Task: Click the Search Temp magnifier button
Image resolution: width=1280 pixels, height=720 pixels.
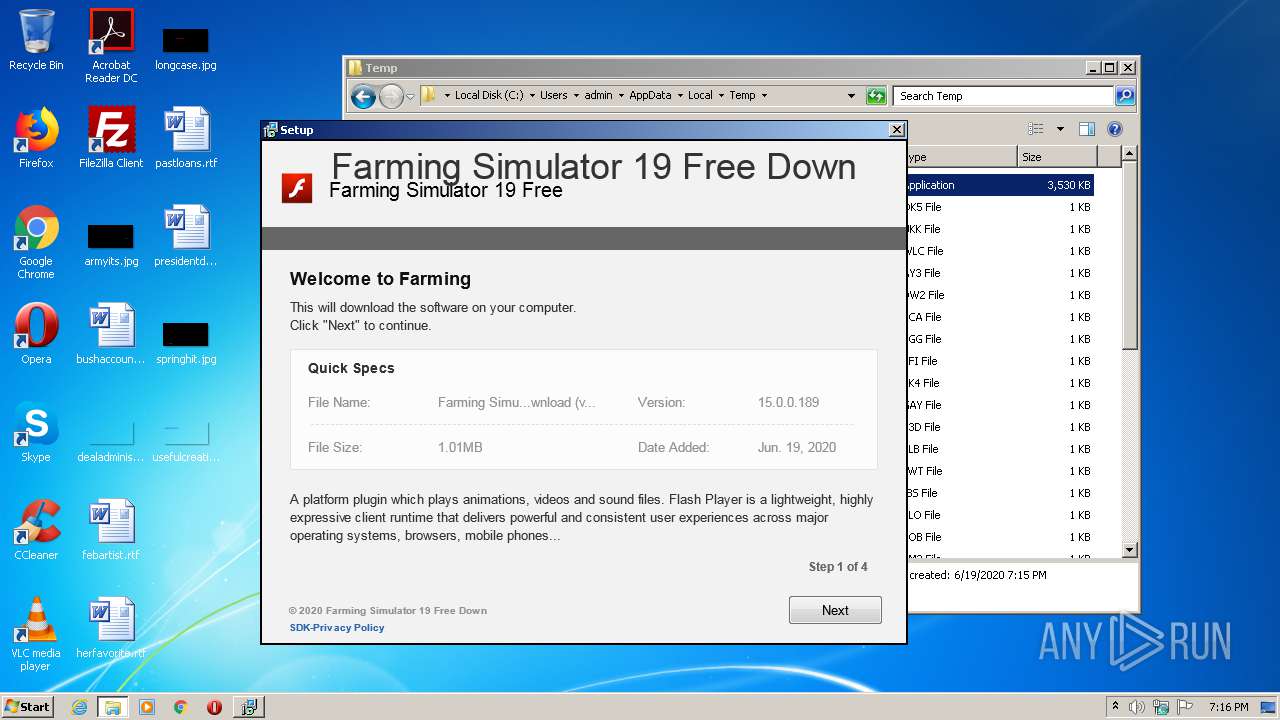Action: coord(1125,96)
